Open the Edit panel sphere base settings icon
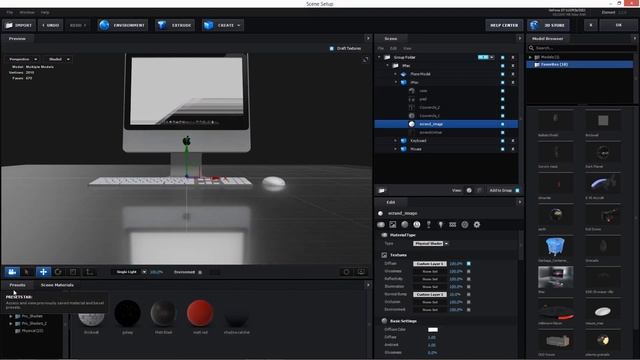 point(404,224)
